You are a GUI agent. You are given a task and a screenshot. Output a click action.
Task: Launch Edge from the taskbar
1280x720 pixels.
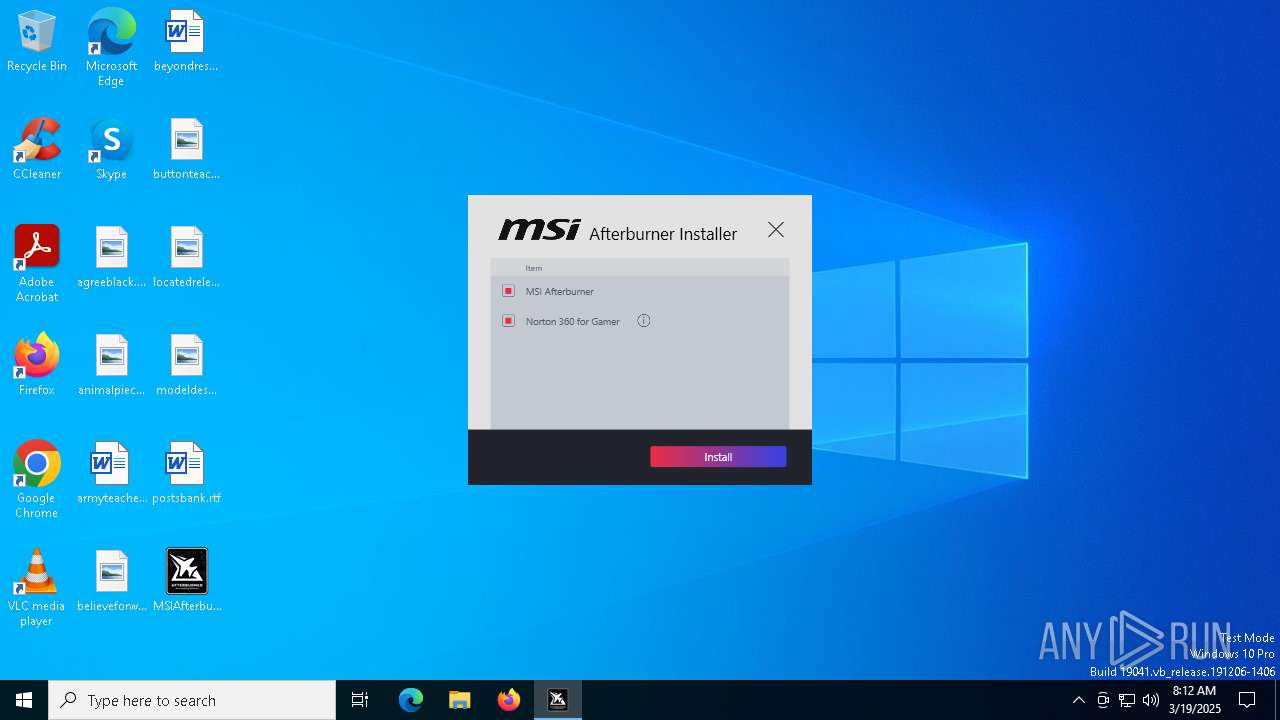411,700
